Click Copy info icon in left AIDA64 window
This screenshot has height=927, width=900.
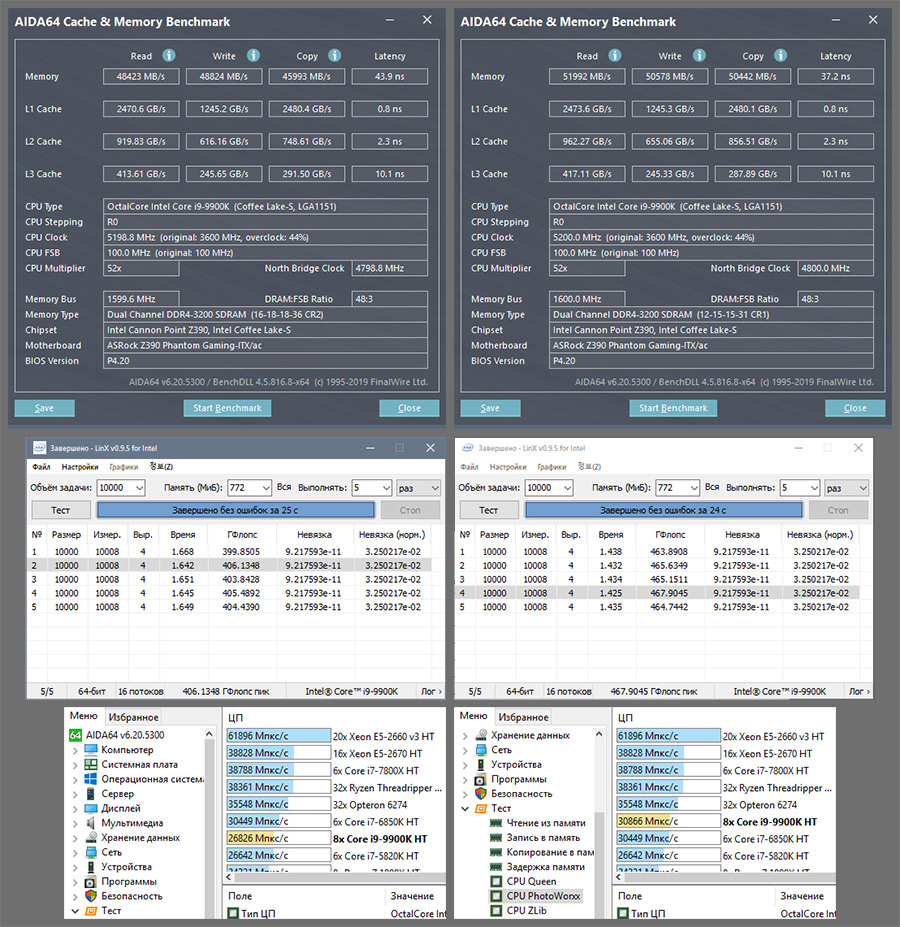(335, 56)
